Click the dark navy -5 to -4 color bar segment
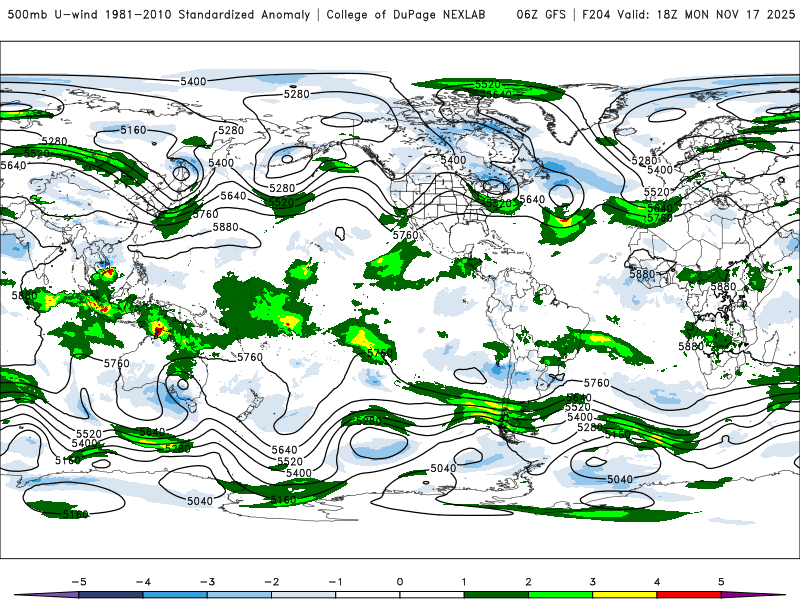Viewport: 800px width, 600px height. [111, 595]
